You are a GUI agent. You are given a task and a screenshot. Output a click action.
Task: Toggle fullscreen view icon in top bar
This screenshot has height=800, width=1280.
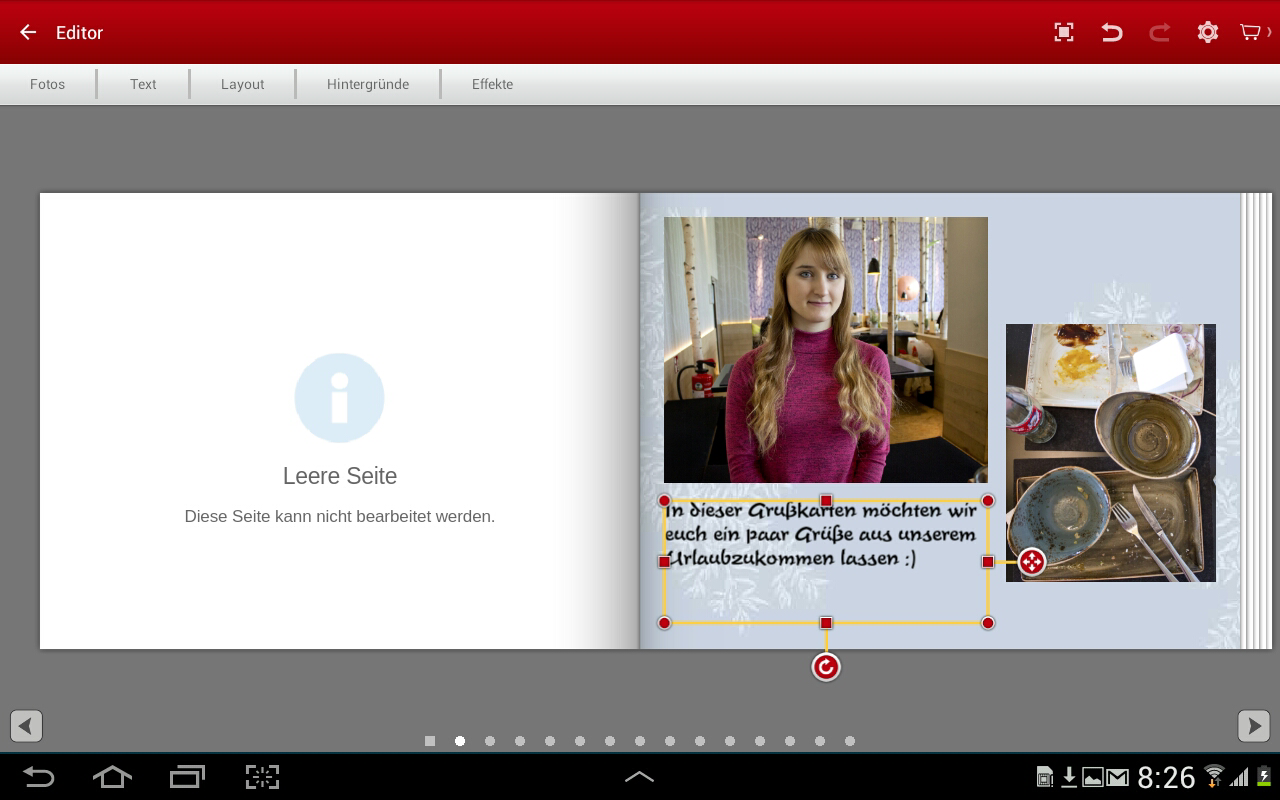[x=1064, y=33]
